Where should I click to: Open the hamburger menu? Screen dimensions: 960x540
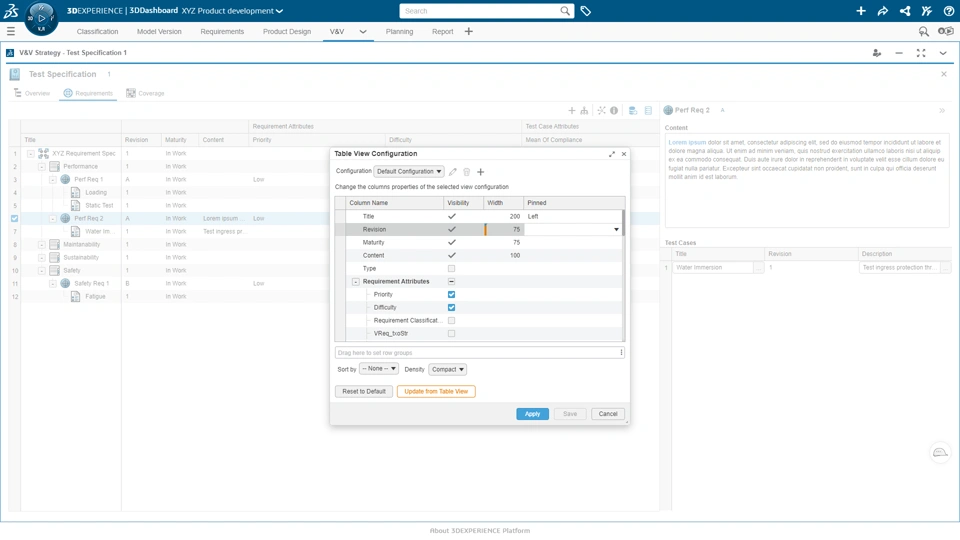click(10, 31)
